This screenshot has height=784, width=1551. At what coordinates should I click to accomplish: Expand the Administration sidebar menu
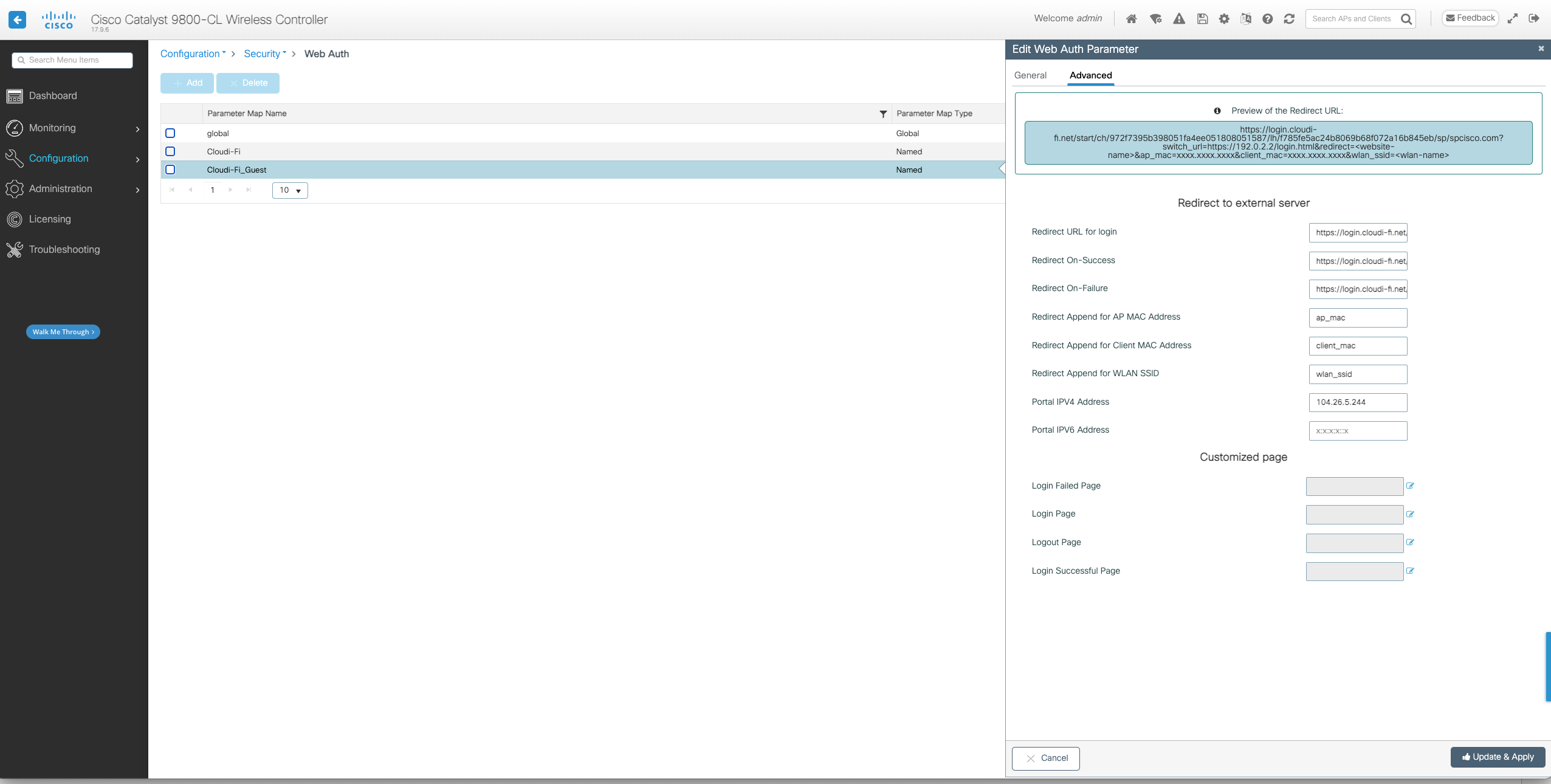(x=61, y=188)
